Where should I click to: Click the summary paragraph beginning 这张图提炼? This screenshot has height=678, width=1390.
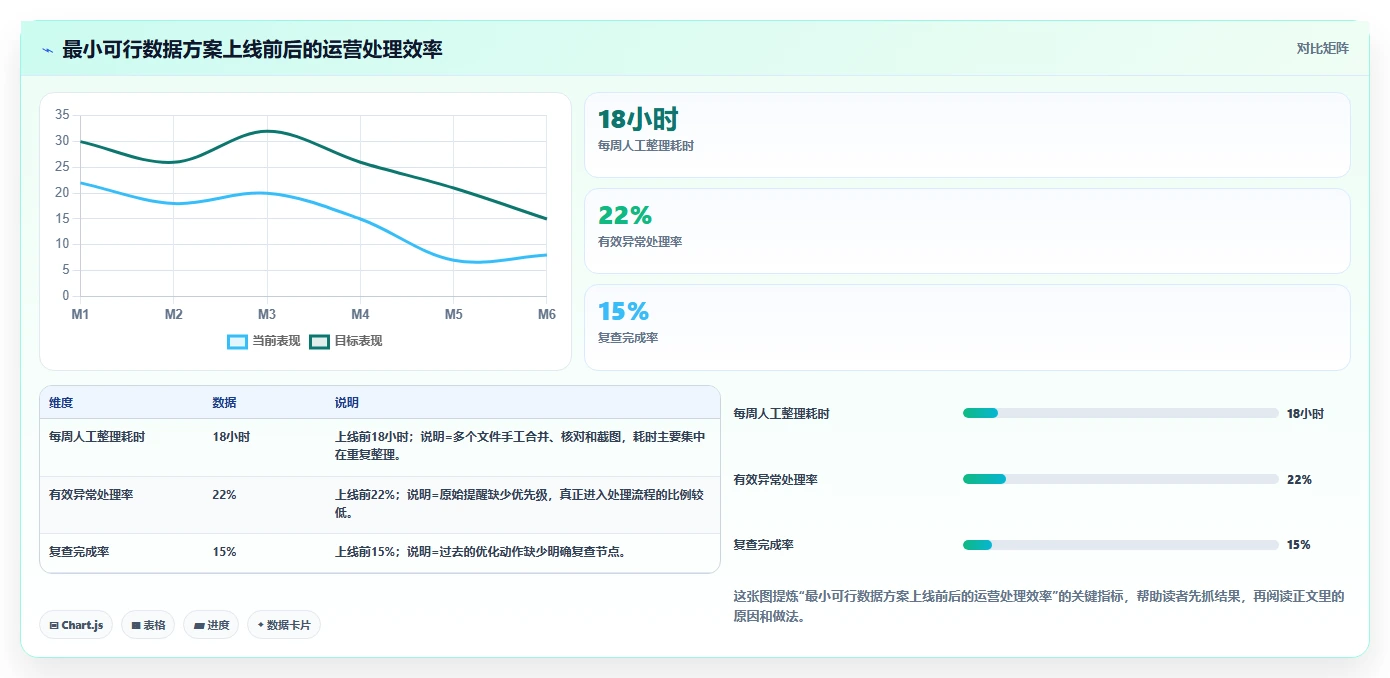tap(1039, 606)
